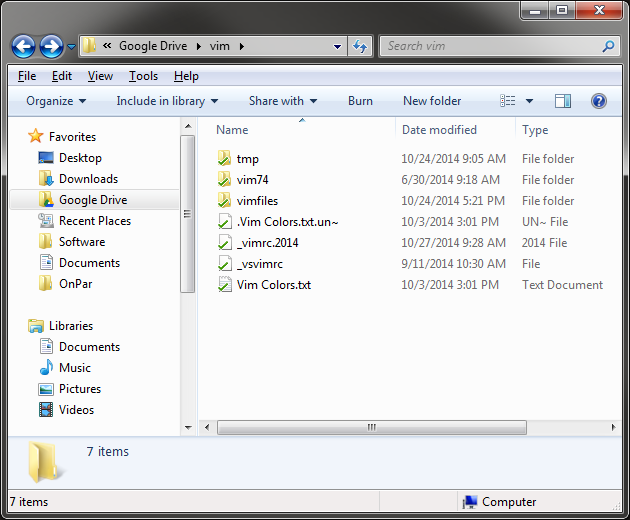Refresh the vim folder view
Screen dimensions: 630x520
[360, 47]
